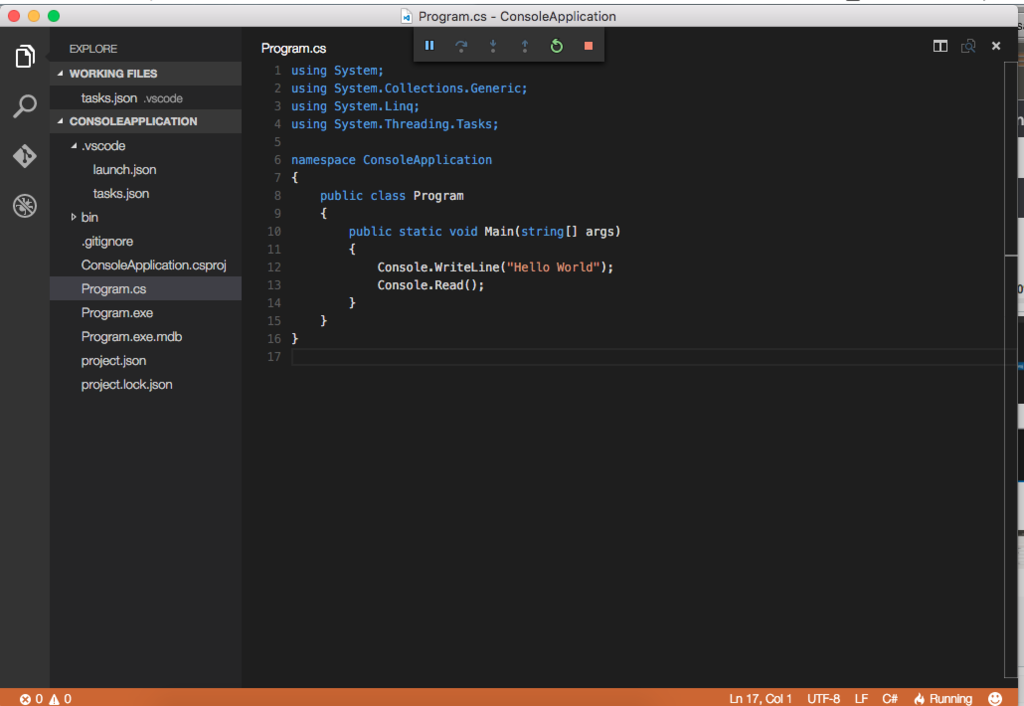Select Program.cs in the file tree
The height and width of the screenshot is (706, 1024).
[145, 289]
